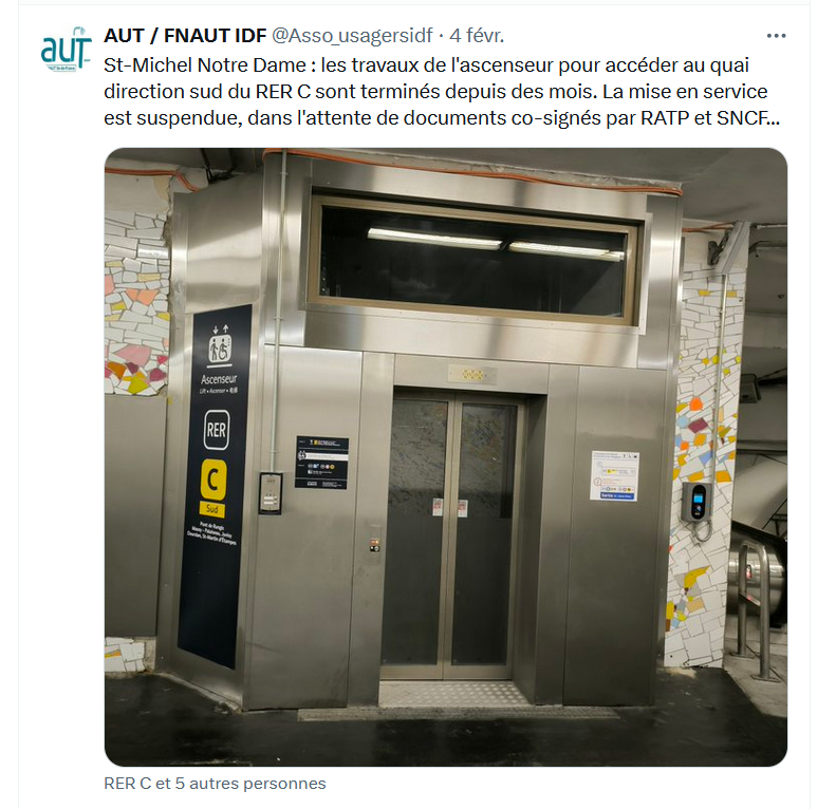Click the AUT / FNAUT IDF display name
Image resolution: width=836 pixels, height=810 pixels.
pyautogui.click(x=185, y=36)
